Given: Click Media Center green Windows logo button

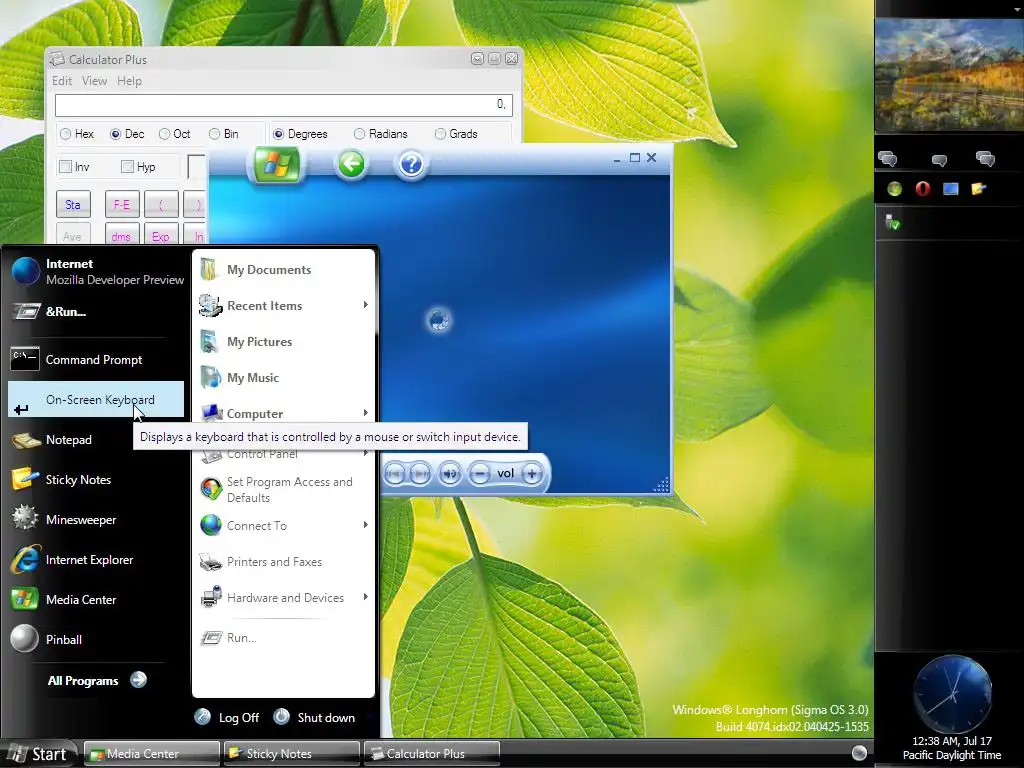Looking at the screenshot, I should pyautogui.click(x=276, y=164).
